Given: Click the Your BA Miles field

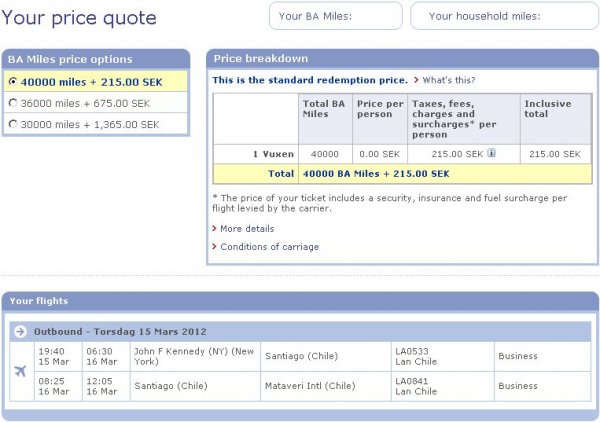Looking at the screenshot, I should [x=336, y=16].
